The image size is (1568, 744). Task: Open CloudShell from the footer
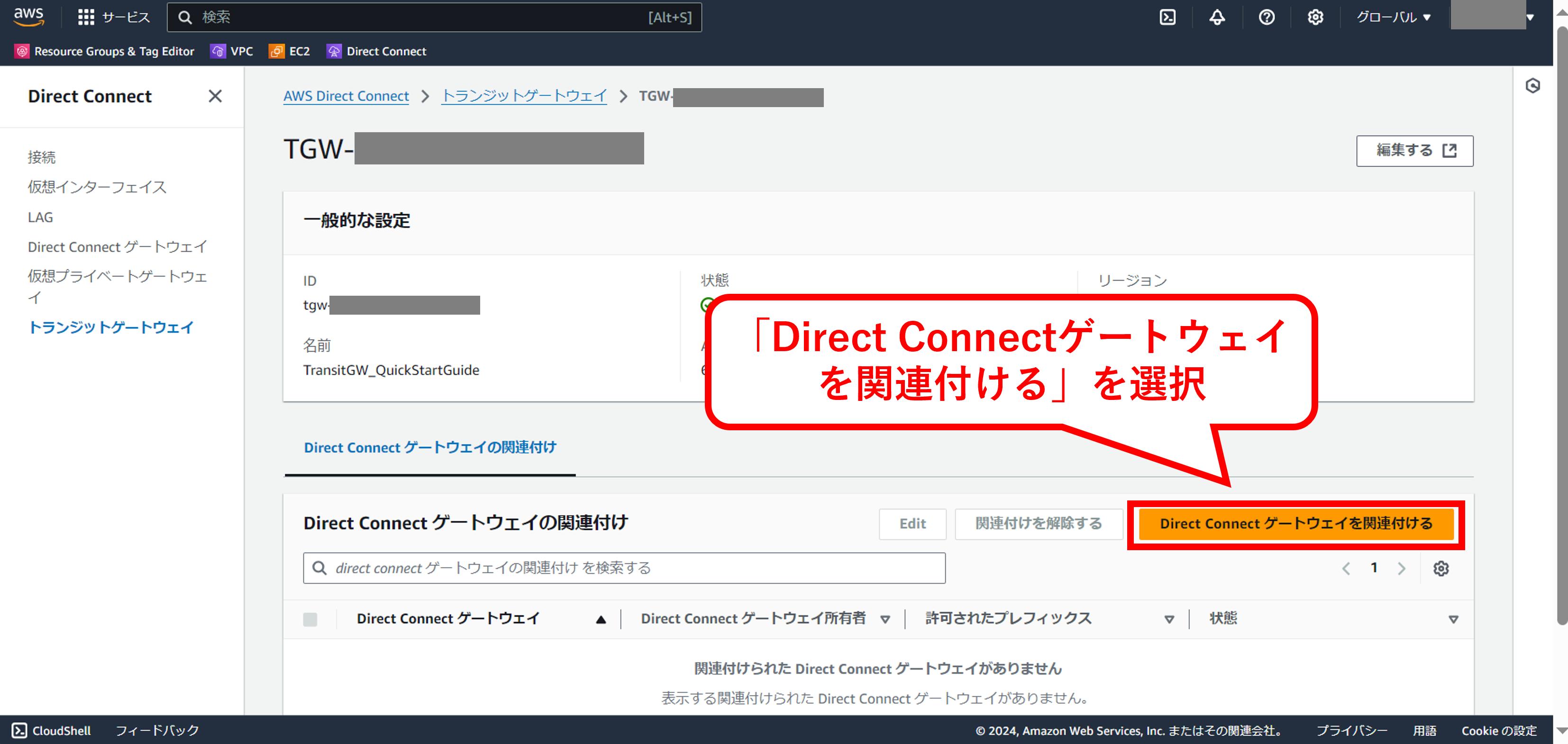pyautogui.click(x=51, y=730)
